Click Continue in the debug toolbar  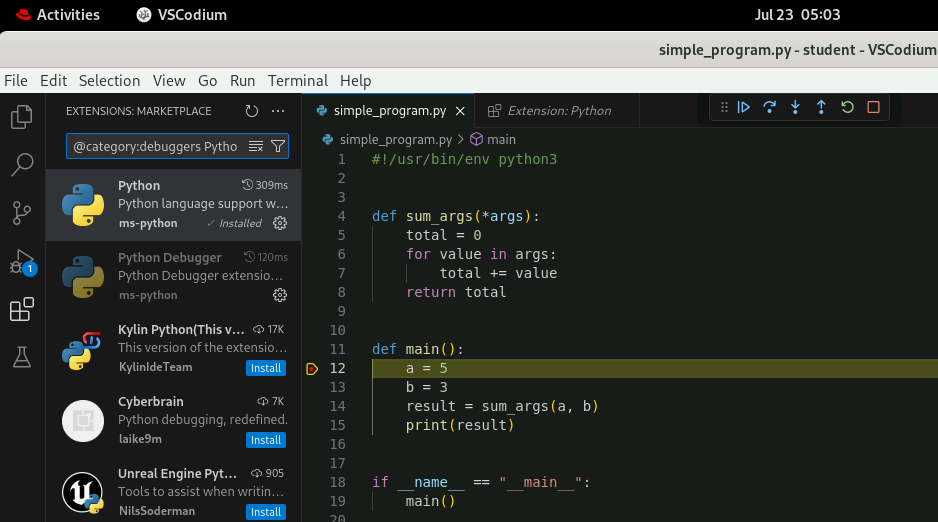click(744, 107)
